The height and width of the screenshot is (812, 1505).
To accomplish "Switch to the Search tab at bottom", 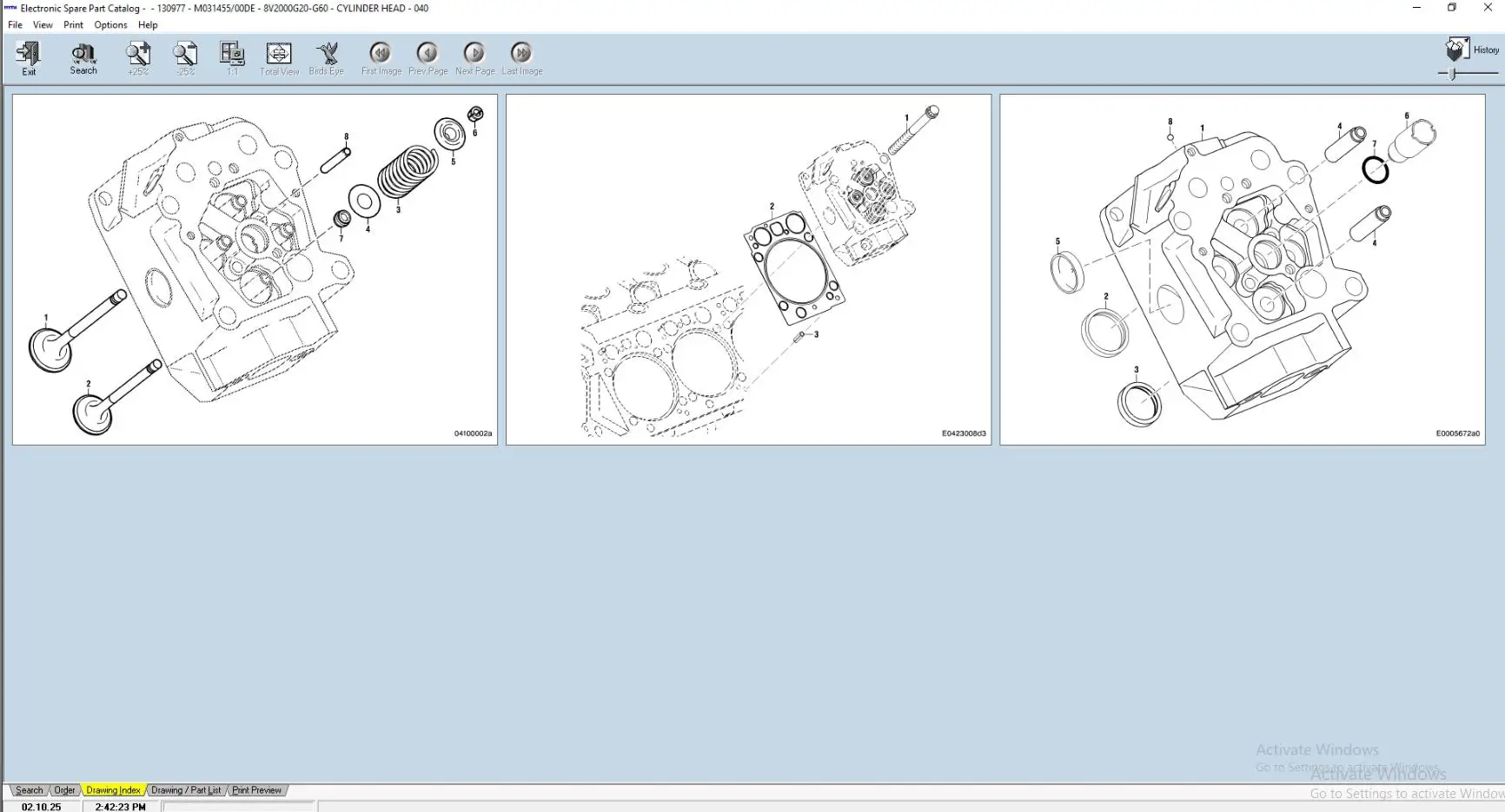I will tap(29, 789).
